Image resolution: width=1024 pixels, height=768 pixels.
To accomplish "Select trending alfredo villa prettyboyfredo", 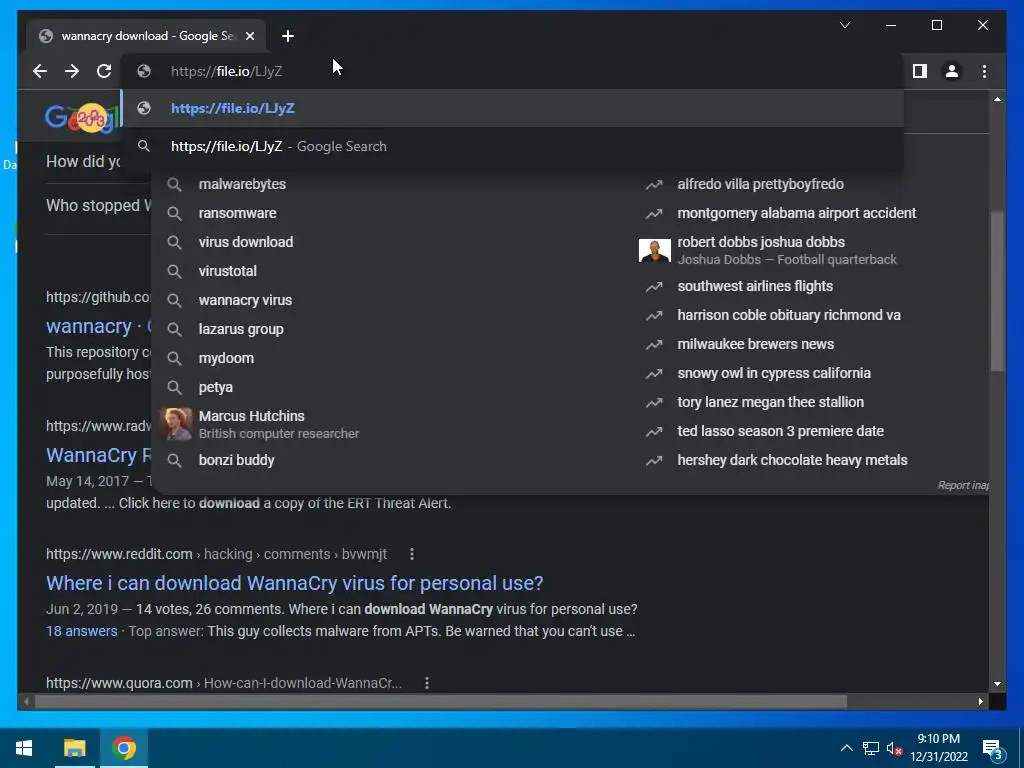I will pos(760,184).
